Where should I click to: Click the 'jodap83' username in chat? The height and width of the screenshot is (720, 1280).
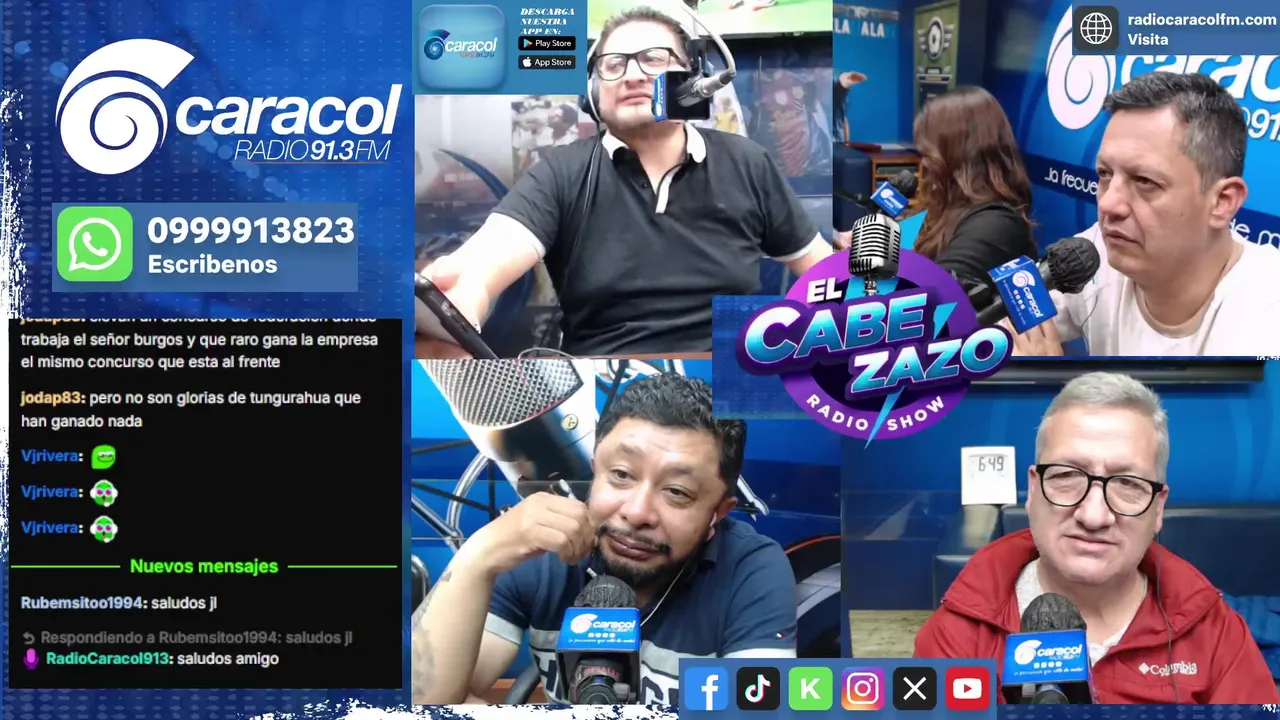coord(50,398)
